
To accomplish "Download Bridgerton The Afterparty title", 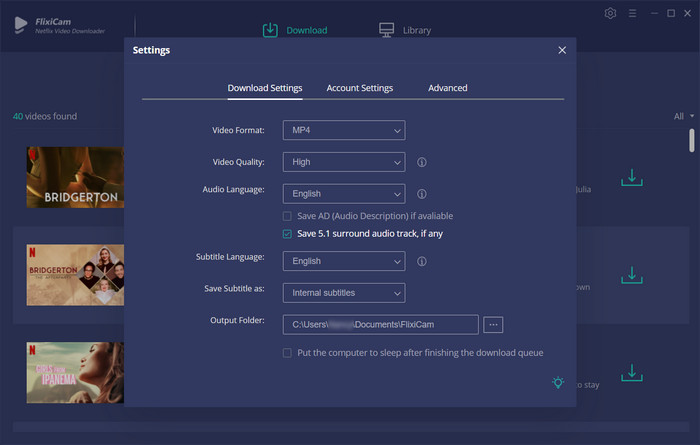I will [x=632, y=275].
